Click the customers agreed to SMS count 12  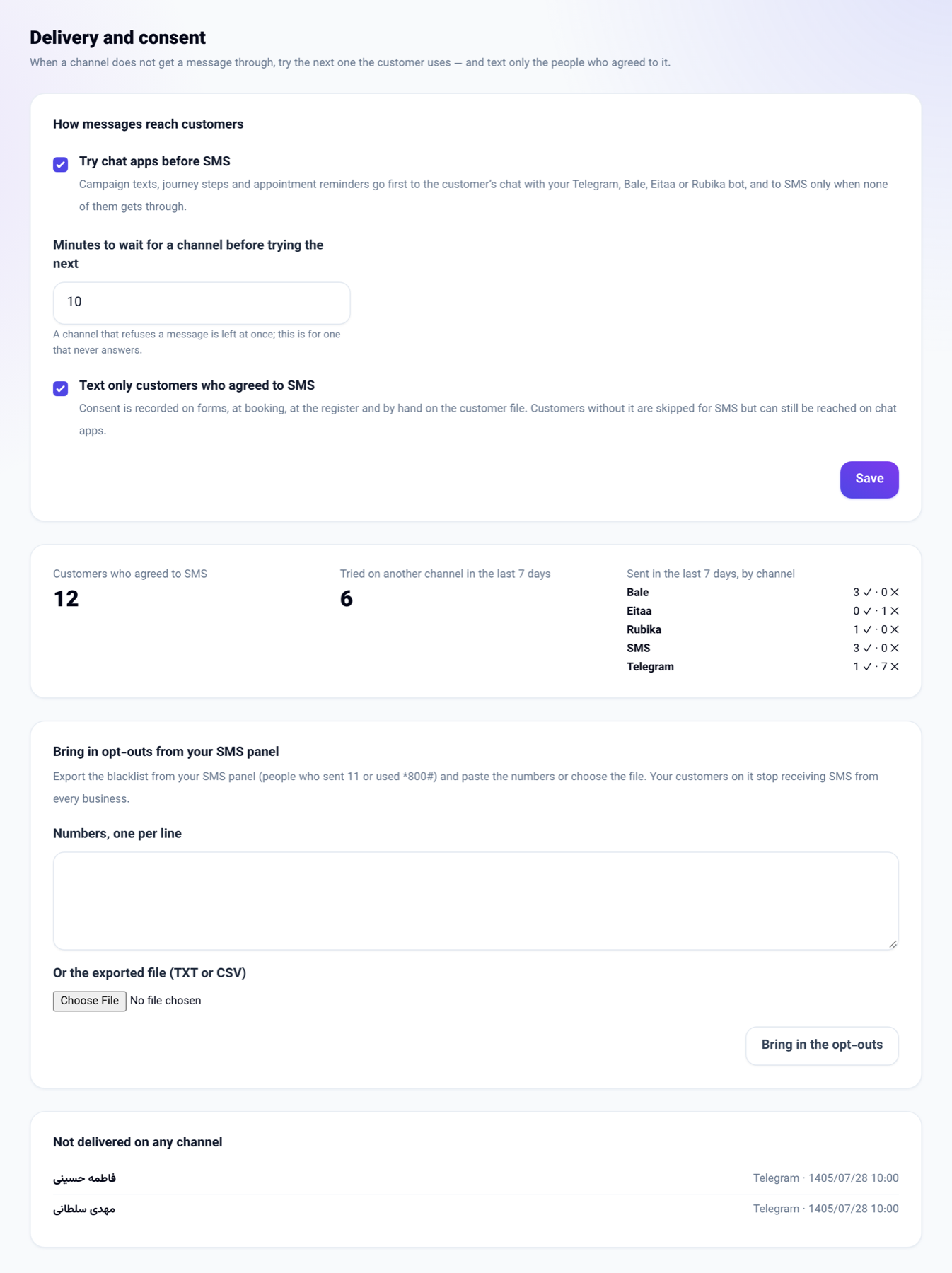[66, 599]
